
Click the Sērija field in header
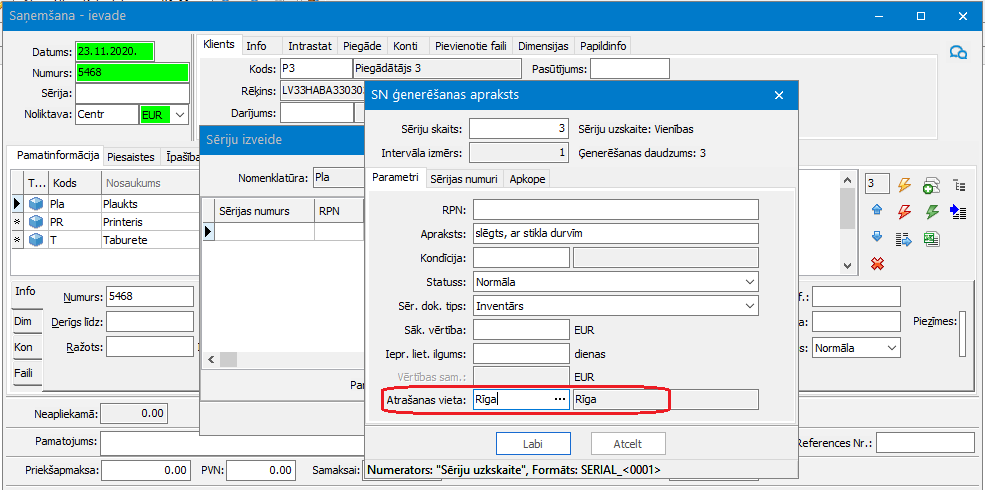click(x=132, y=94)
